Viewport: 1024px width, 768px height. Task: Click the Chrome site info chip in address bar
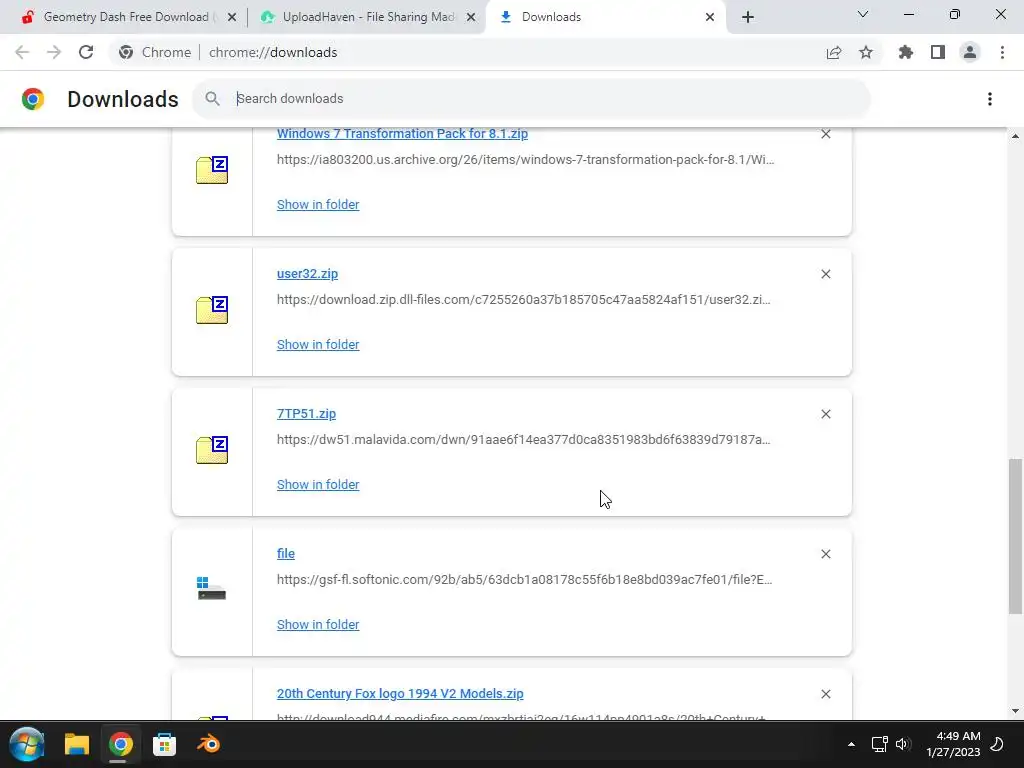coord(155,52)
